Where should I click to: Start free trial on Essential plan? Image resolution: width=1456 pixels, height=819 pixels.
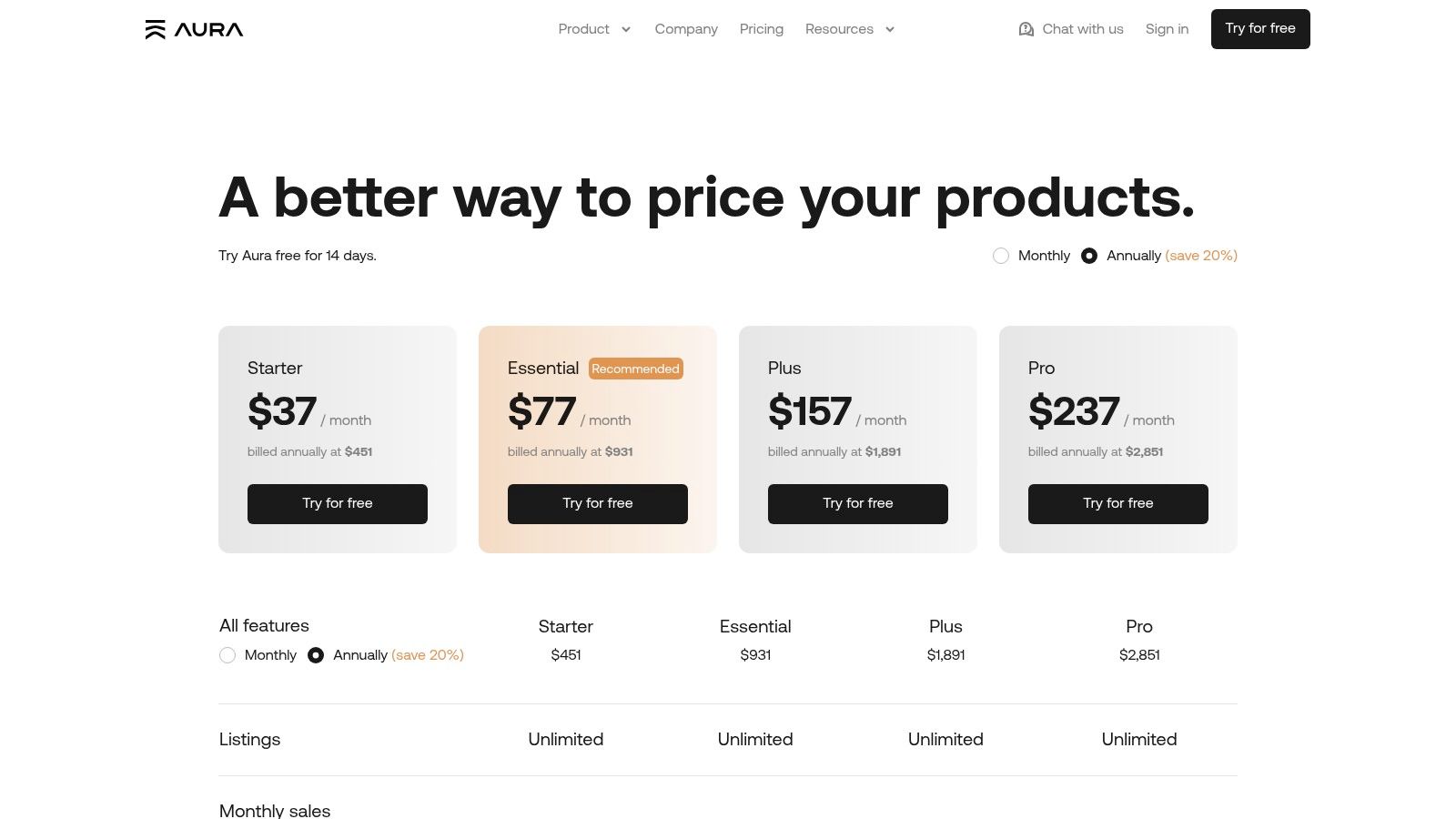click(x=598, y=504)
